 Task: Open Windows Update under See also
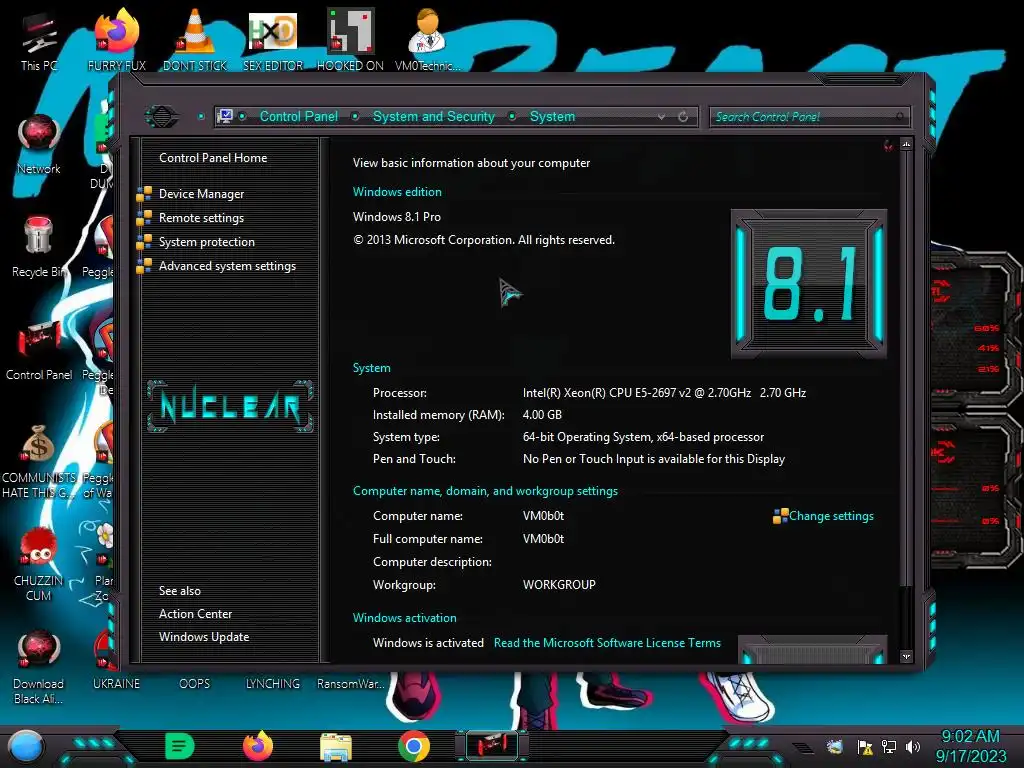point(204,637)
